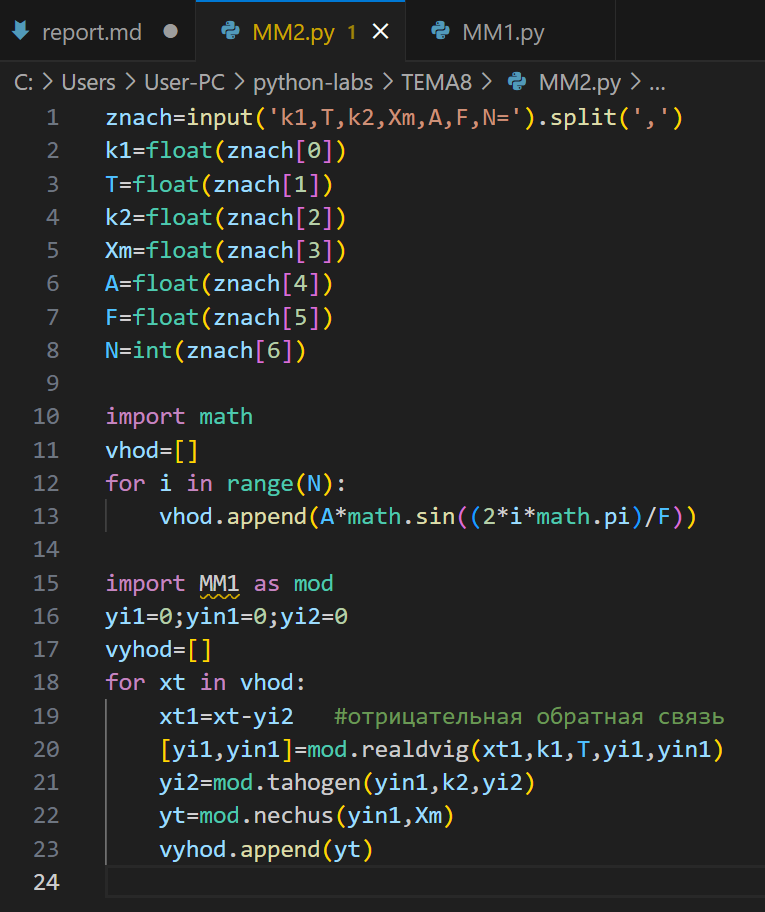Click the problem count badge on MM2.py tab

coord(351,32)
